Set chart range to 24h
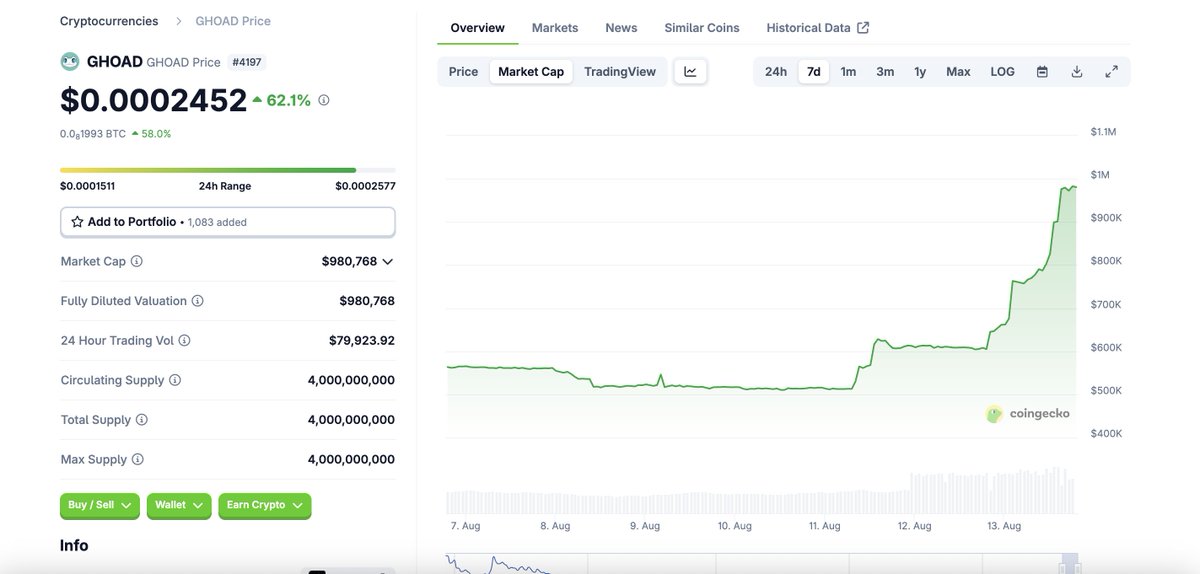Screen dimensions: 1200x574 pos(776,72)
